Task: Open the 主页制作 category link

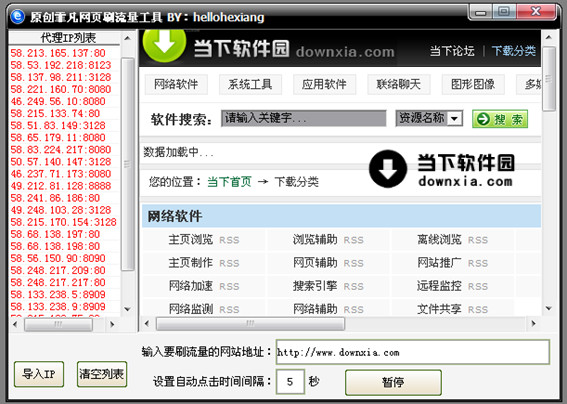Action: (191, 263)
